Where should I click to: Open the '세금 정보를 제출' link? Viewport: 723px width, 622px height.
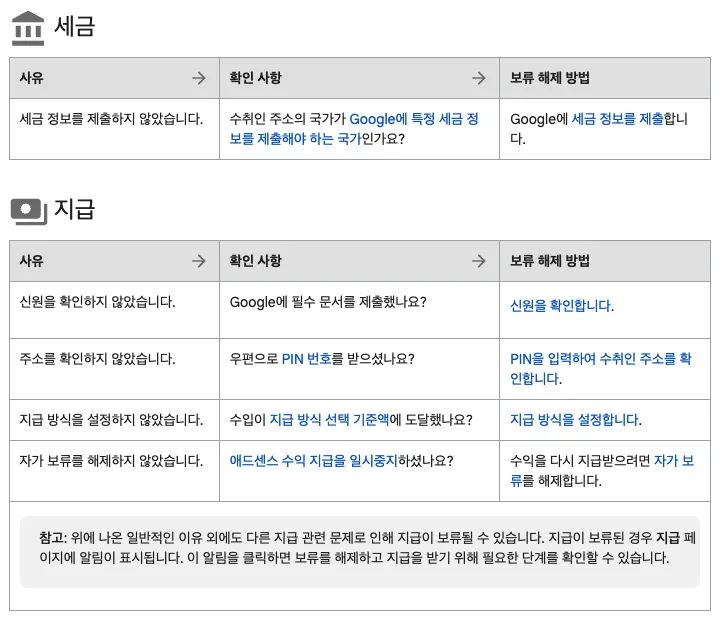617,119
